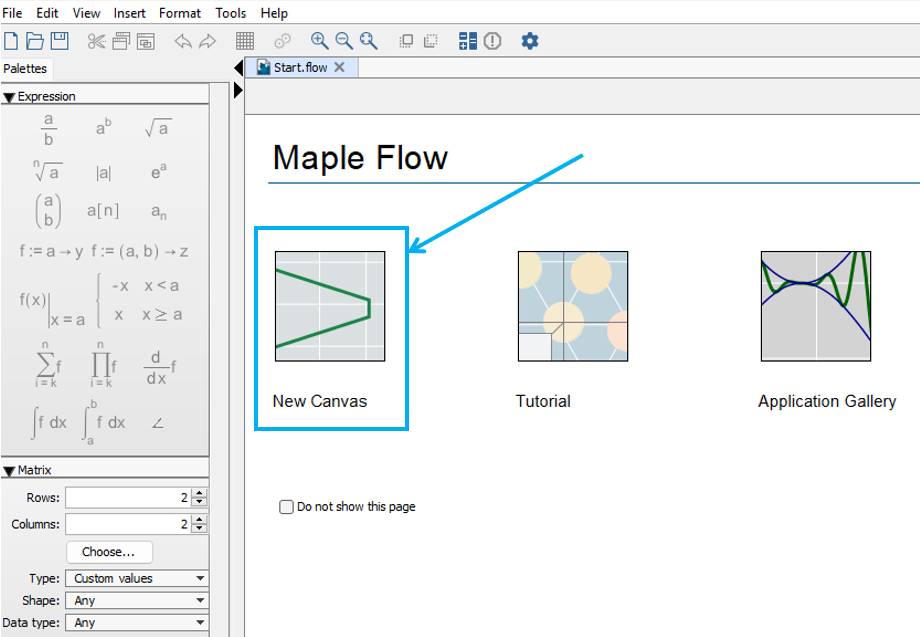Image resolution: width=920 pixels, height=637 pixels.
Task: Click the Paste icon in toolbar
Action: click(146, 41)
